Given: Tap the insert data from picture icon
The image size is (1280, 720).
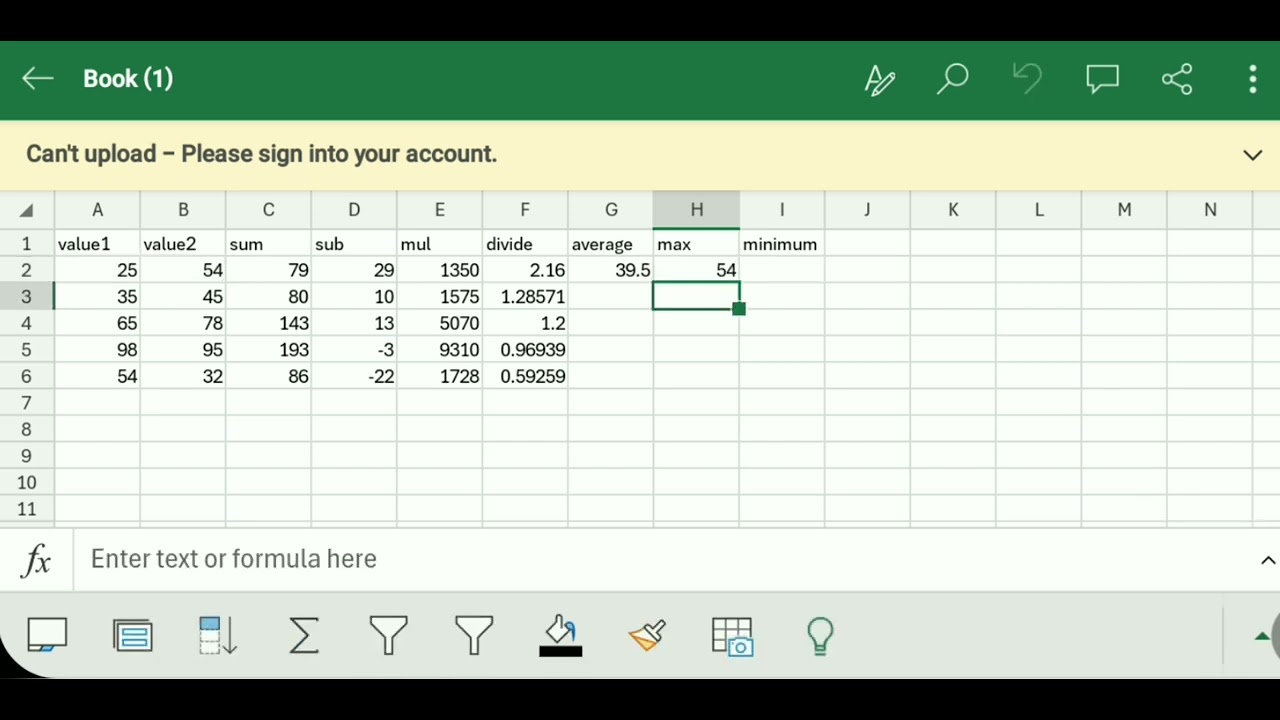Looking at the screenshot, I should tap(732, 636).
